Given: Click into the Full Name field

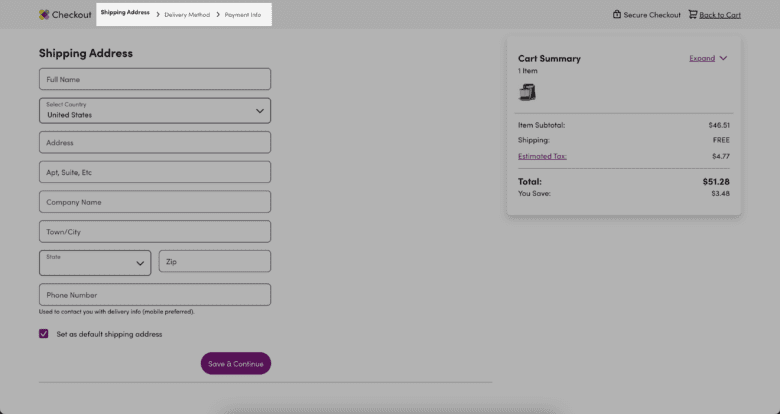Looking at the screenshot, I should (x=155, y=79).
